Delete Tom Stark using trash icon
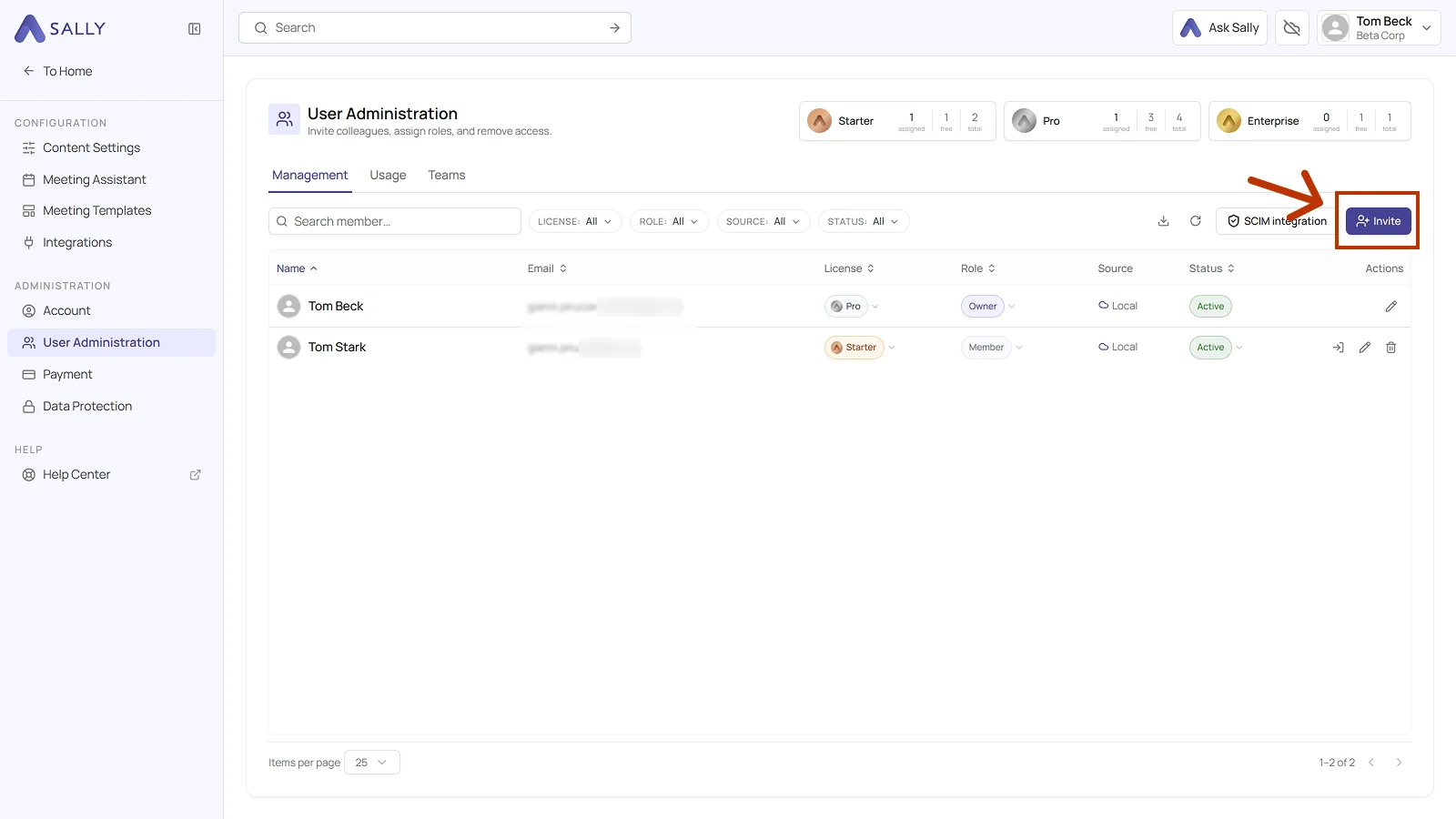Screen dimensions: 1456x819 click(1390, 348)
